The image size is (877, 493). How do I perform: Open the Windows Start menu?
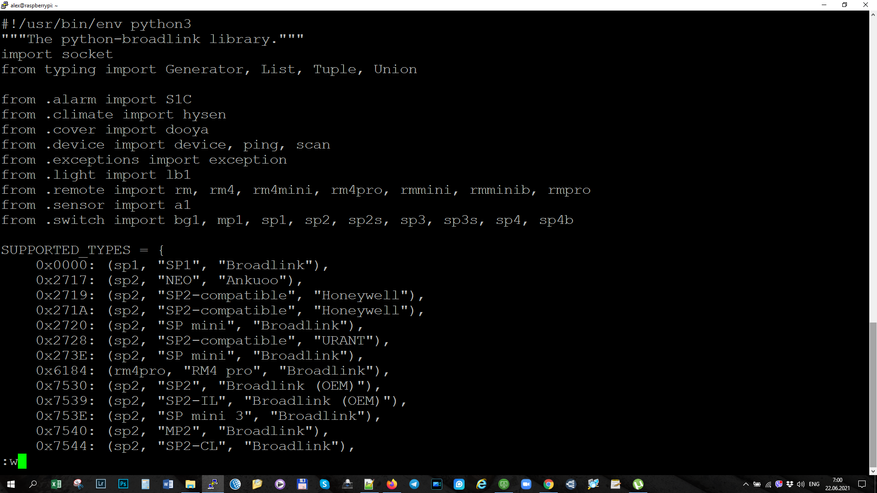click(x=11, y=484)
